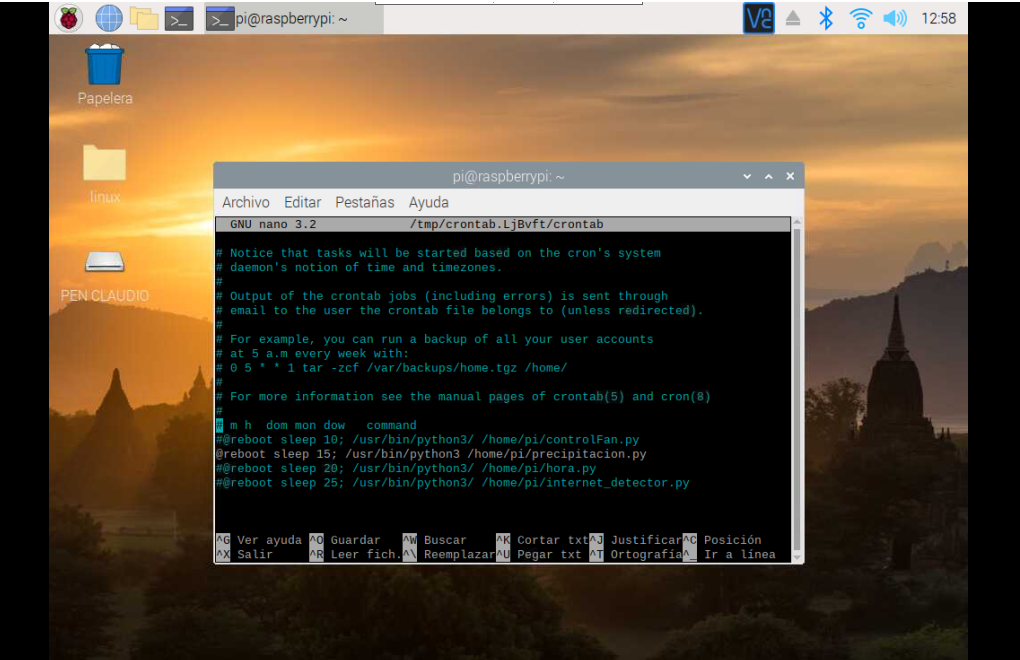Select the linux folder on desktop
1020x660 pixels.
click(104, 164)
